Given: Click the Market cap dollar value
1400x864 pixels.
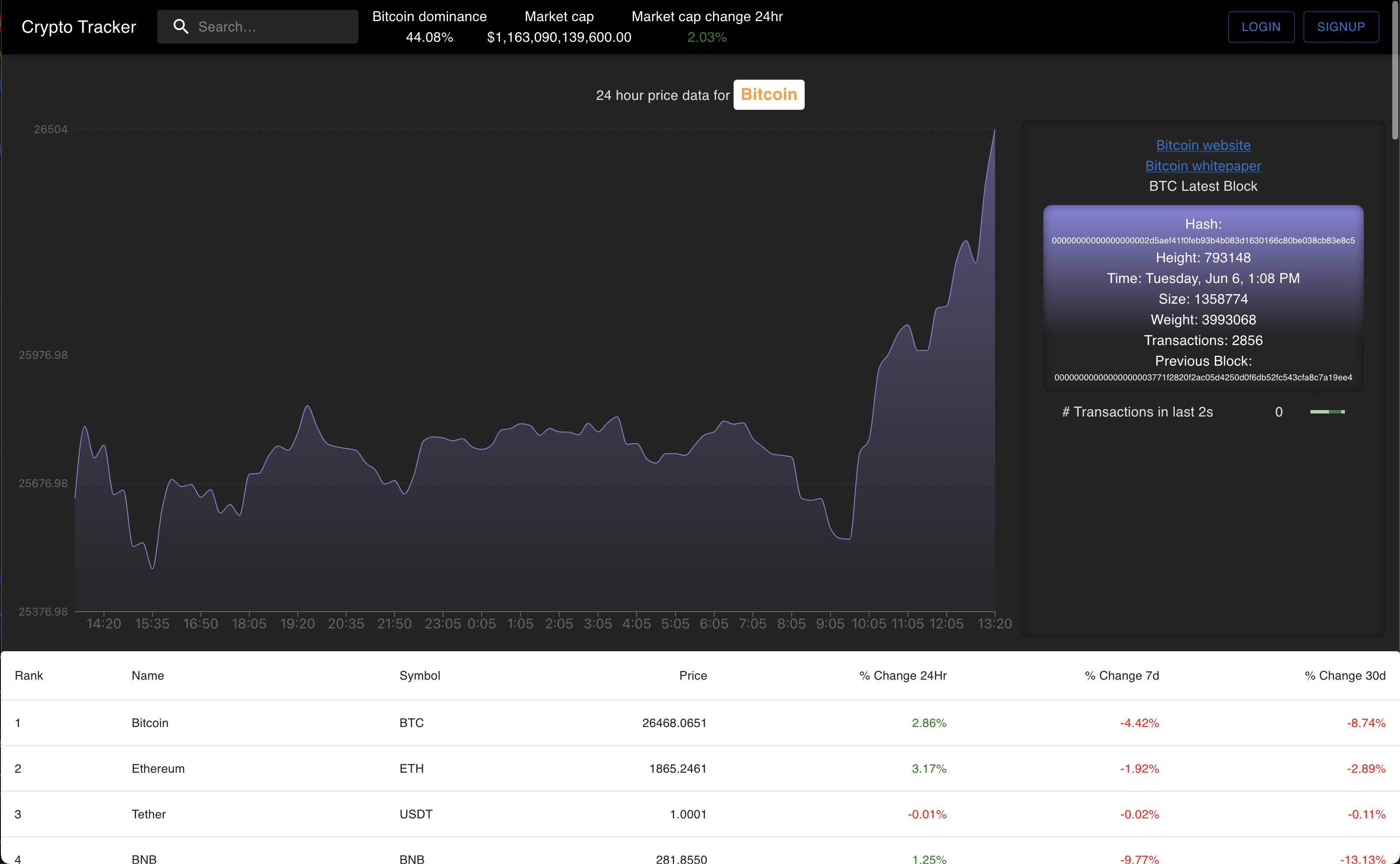Looking at the screenshot, I should [559, 37].
